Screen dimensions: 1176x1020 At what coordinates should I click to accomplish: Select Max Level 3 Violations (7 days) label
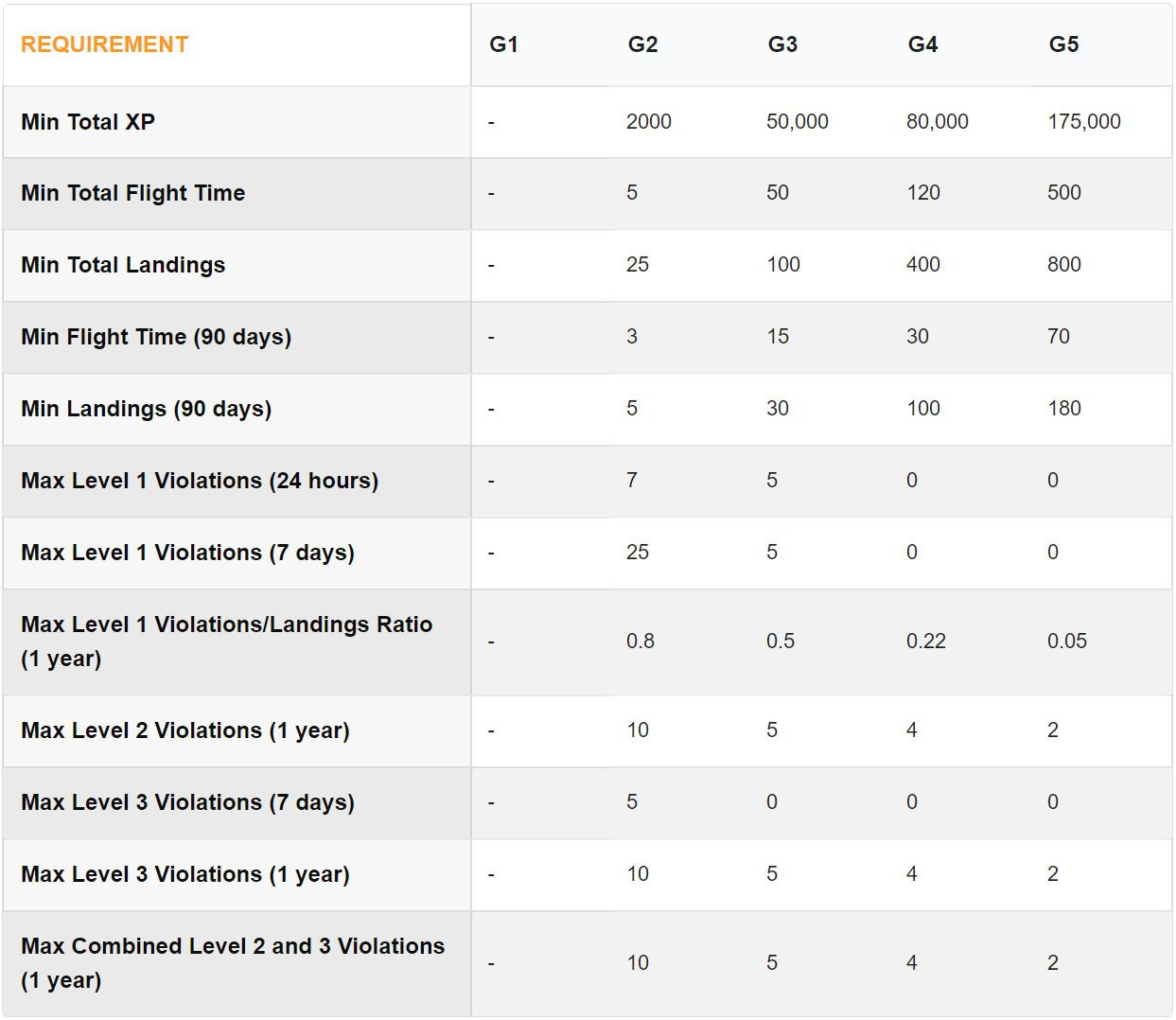(187, 802)
